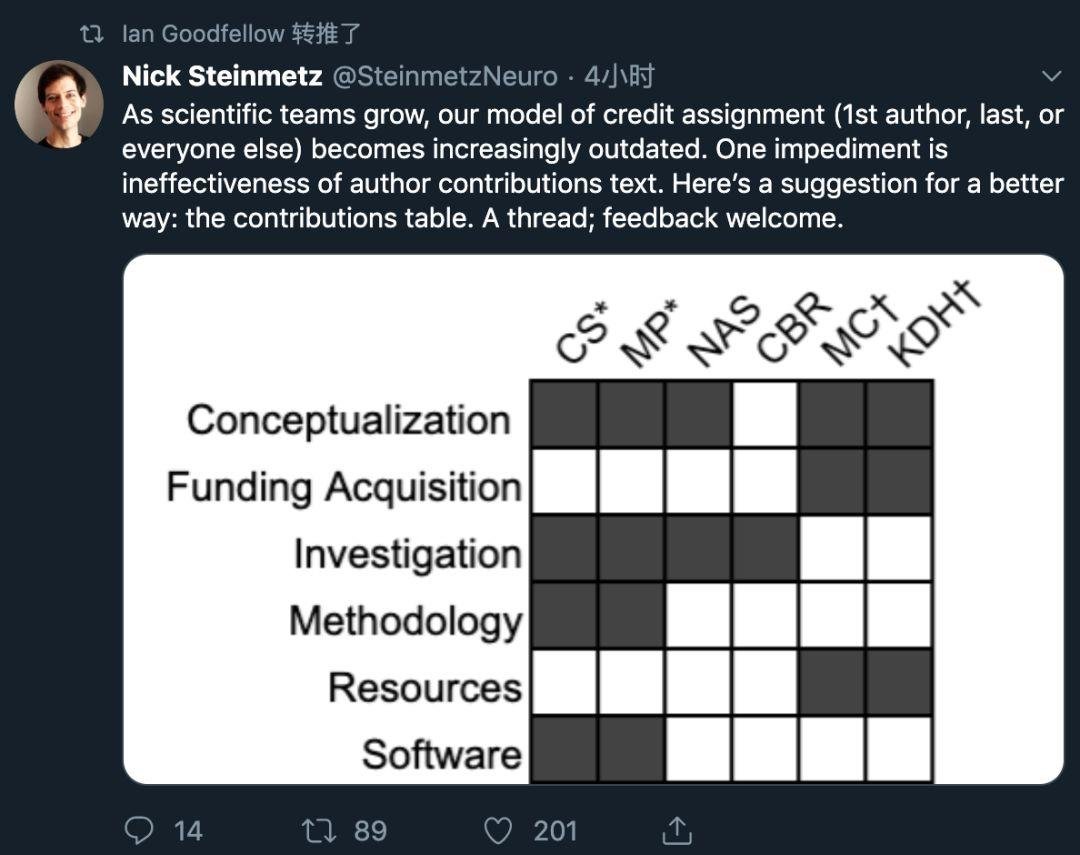Click the white Conceptualization cell under CBR
The width and height of the screenshot is (1080, 855).
pos(765,414)
